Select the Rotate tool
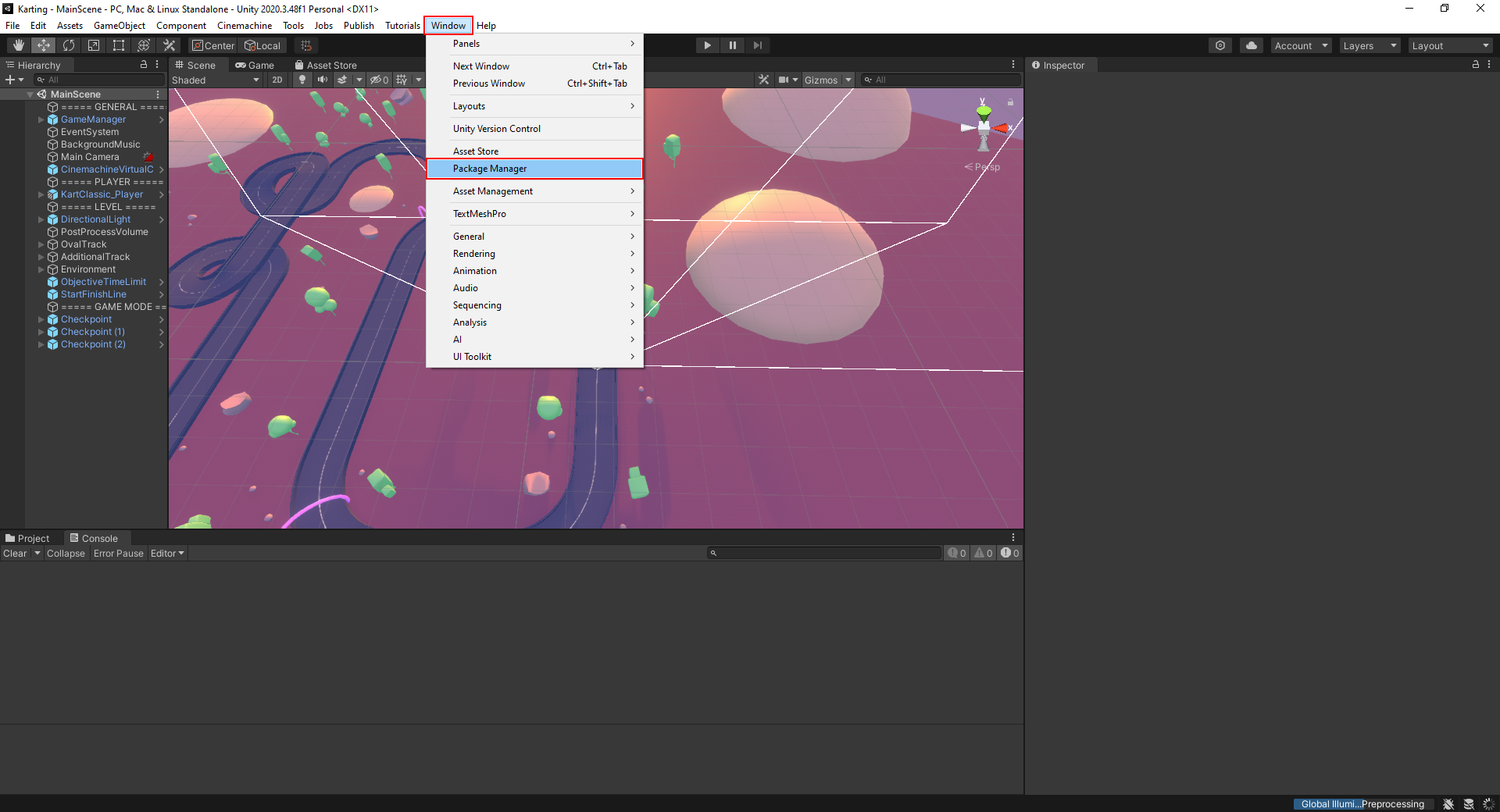Viewport: 1500px width, 812px height. tap(69, 45)
